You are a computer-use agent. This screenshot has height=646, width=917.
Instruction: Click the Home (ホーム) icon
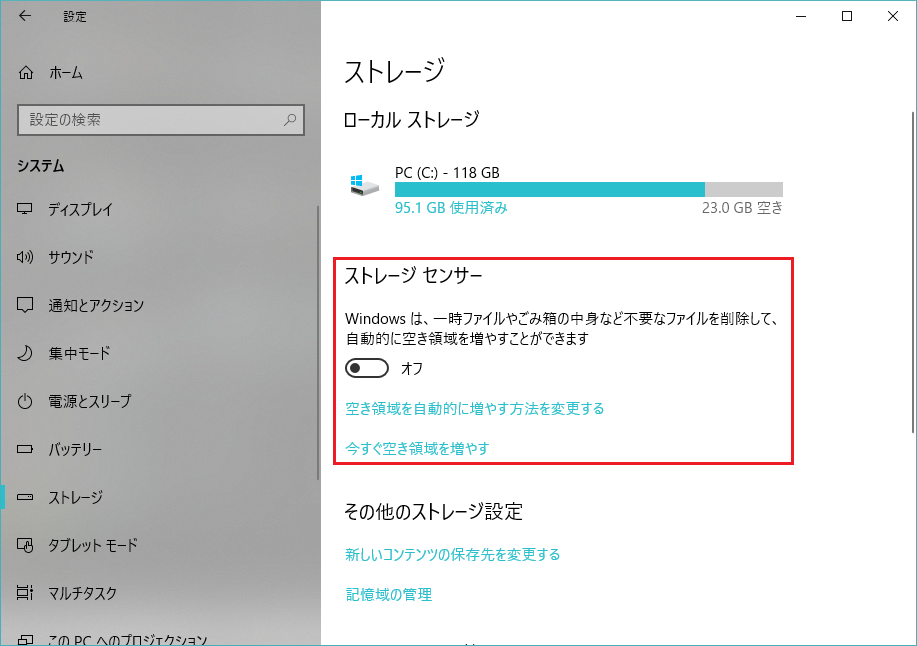[27, 73]
